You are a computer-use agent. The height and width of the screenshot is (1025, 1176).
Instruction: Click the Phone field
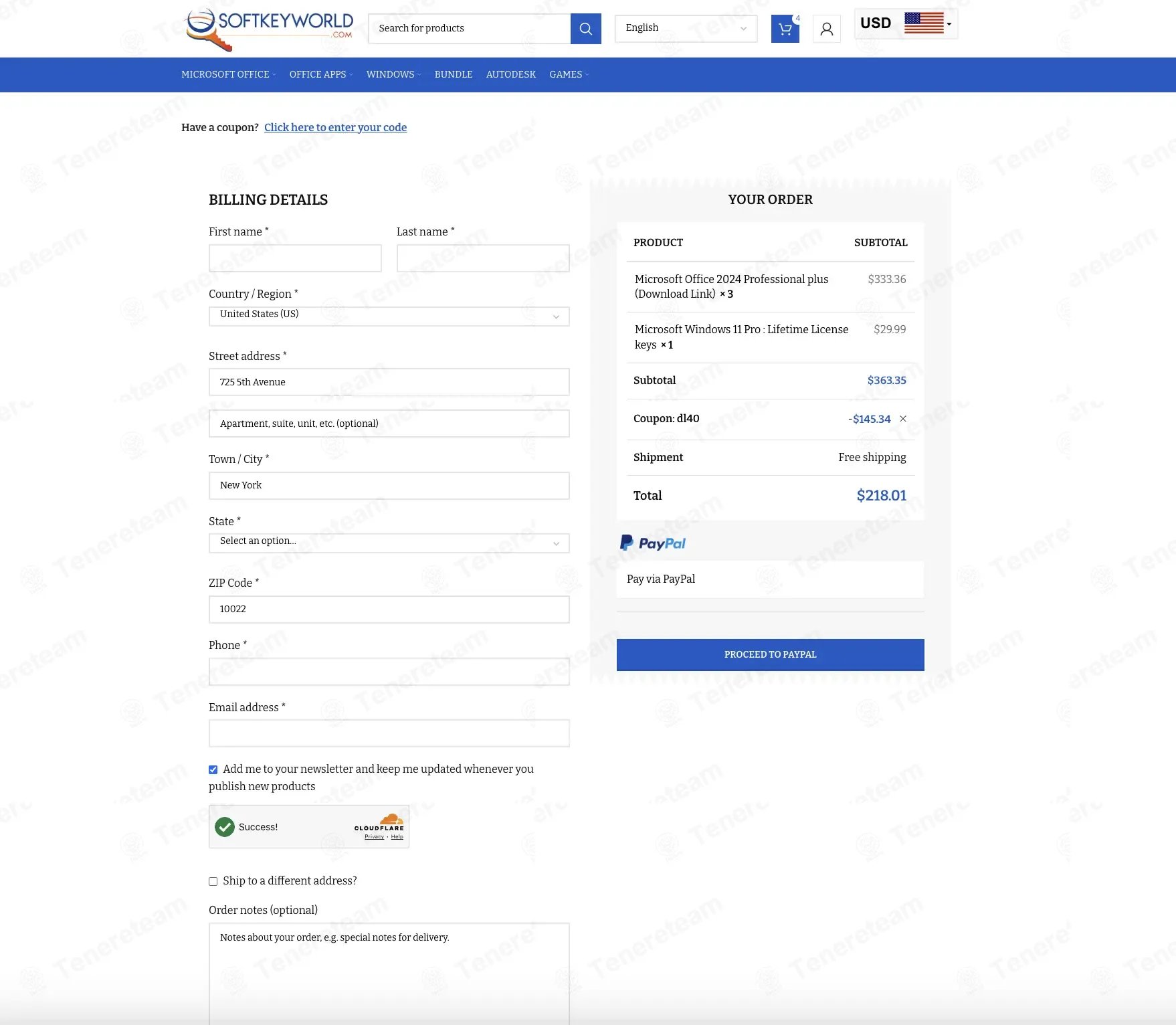pos(389,671)
